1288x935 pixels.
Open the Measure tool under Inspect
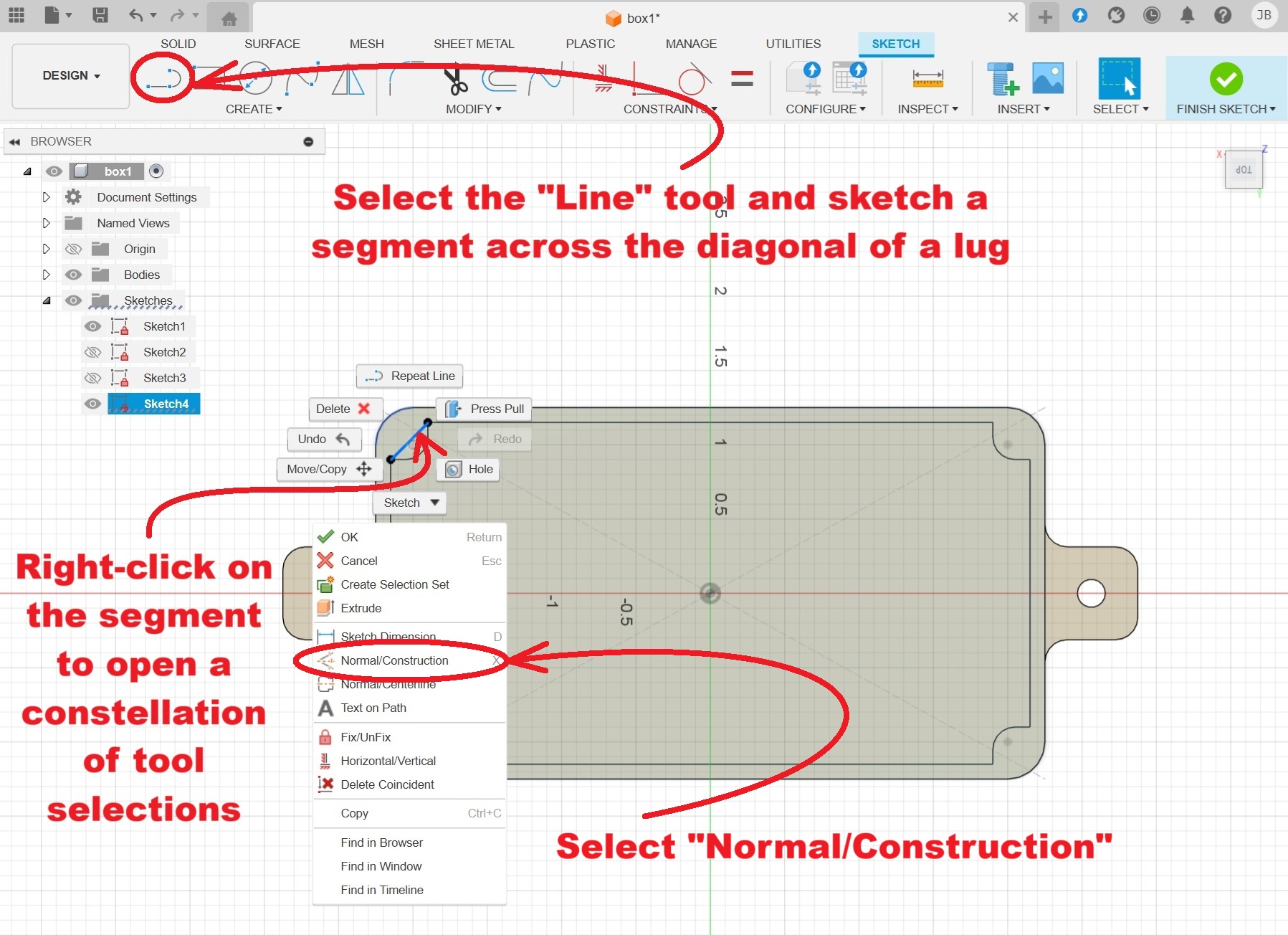pyautogui.click(x=927, y=79)
